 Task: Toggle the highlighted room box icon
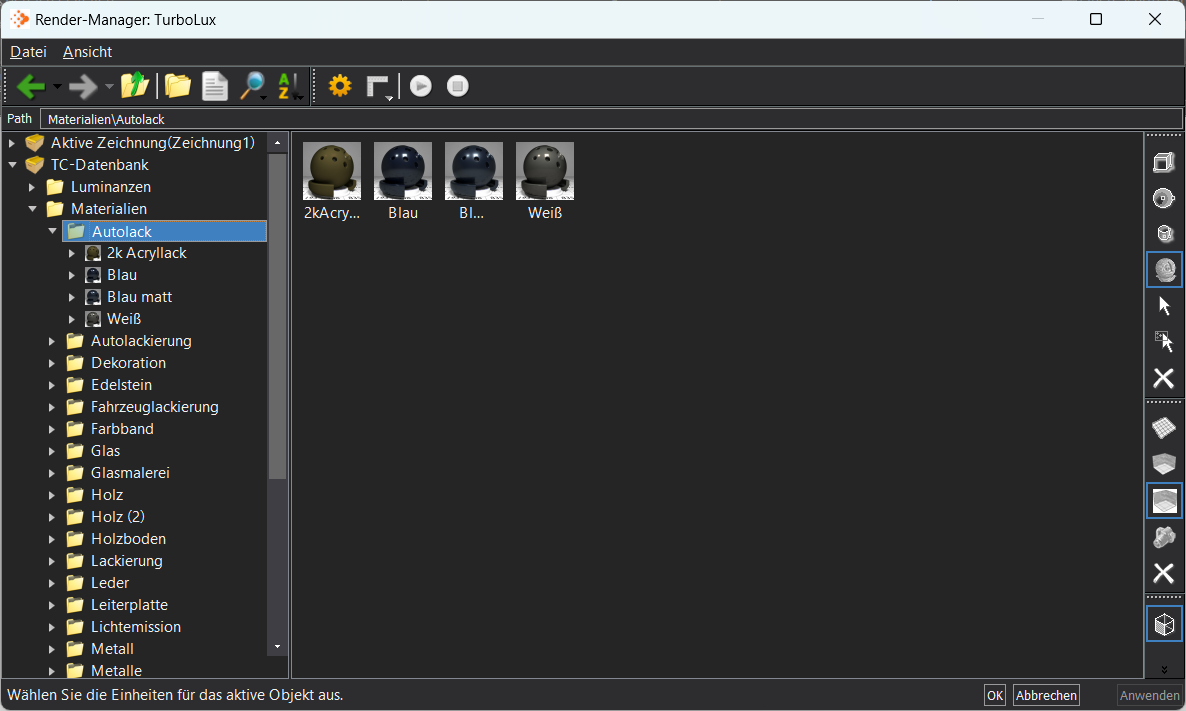[1165, 501]
